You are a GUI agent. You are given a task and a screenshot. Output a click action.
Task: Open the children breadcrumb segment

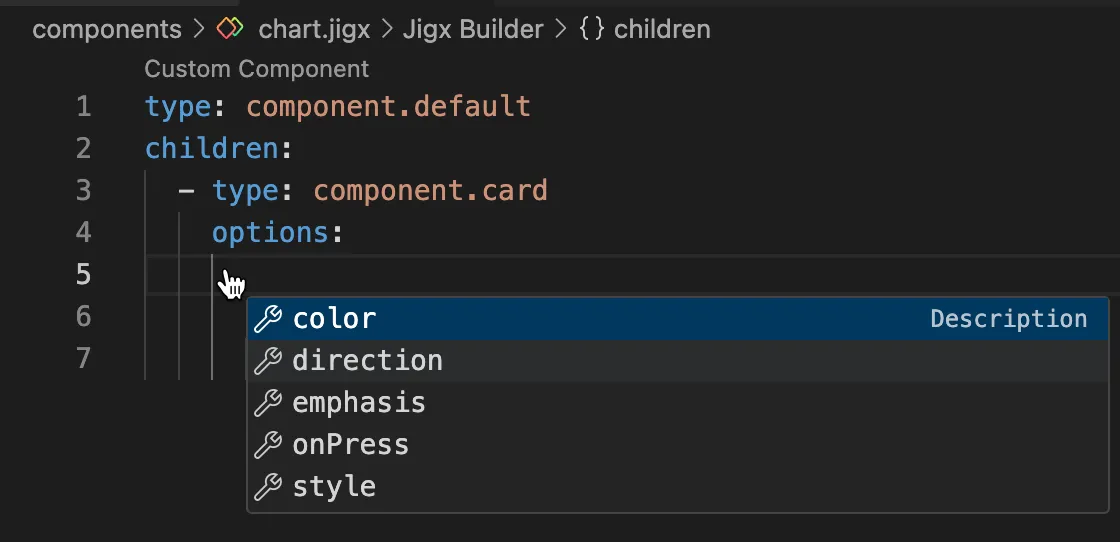point(662,29)
